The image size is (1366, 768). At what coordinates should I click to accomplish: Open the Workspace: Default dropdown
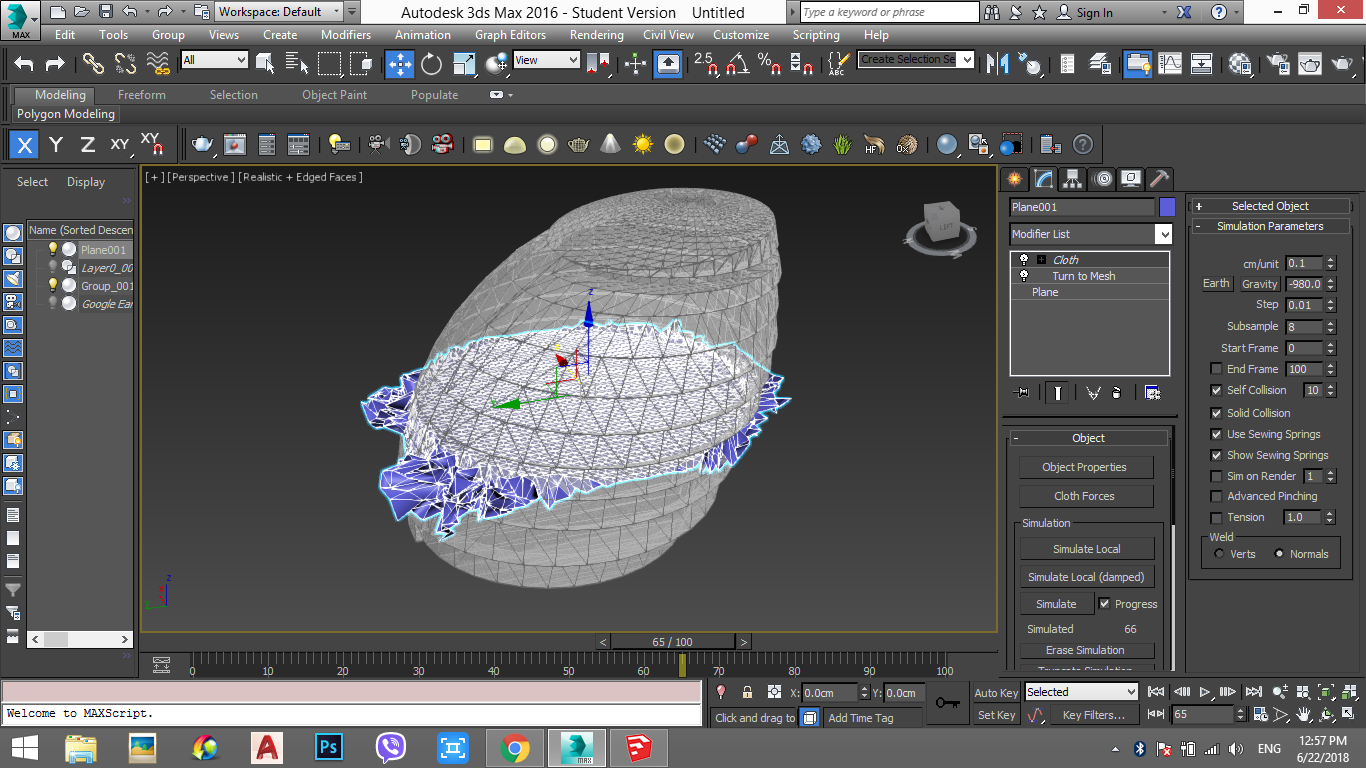[279, 12]
